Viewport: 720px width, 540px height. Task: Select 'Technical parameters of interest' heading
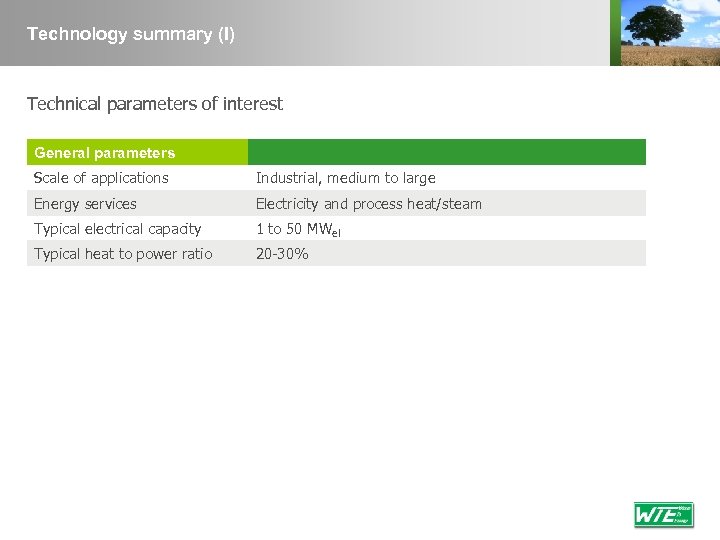(x=155, y=104)
